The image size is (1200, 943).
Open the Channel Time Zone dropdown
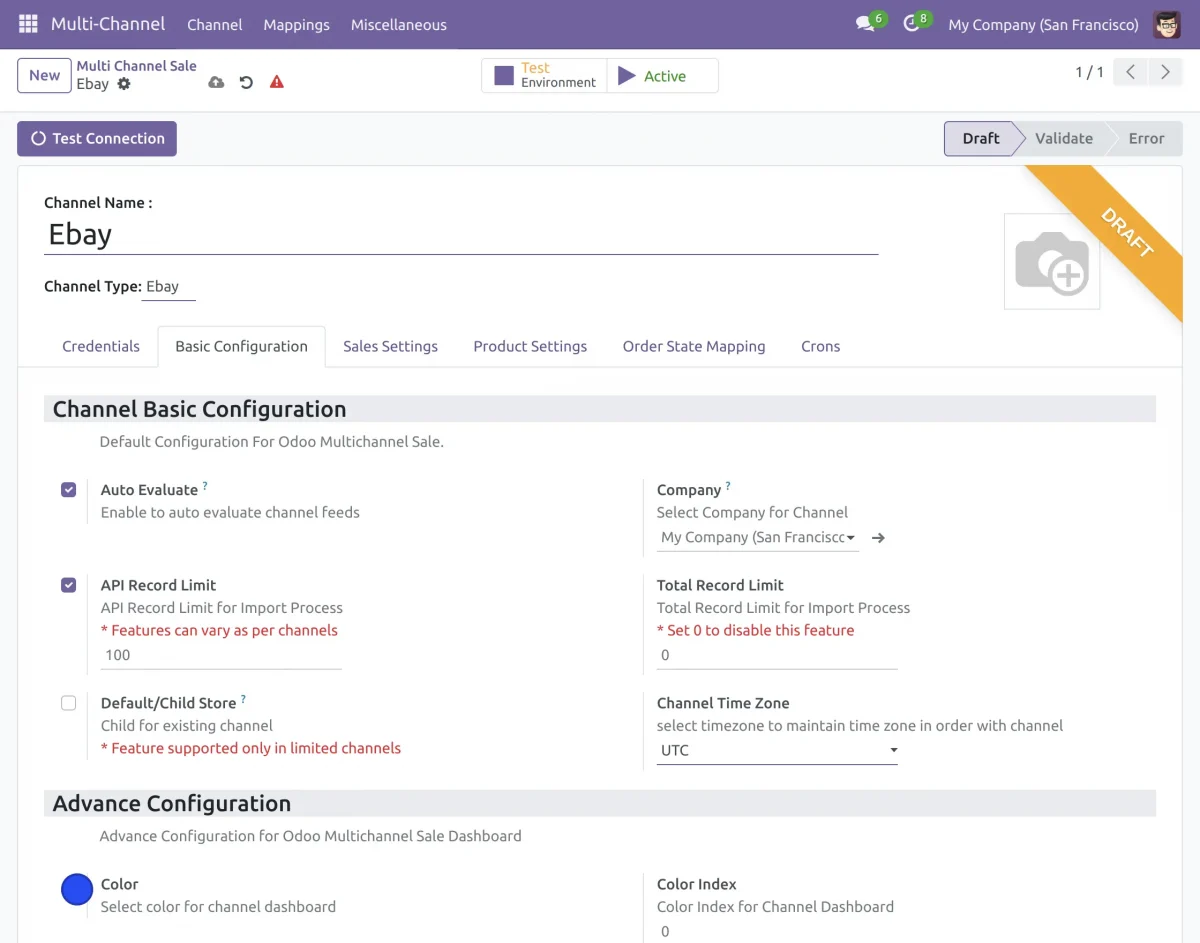777,751
